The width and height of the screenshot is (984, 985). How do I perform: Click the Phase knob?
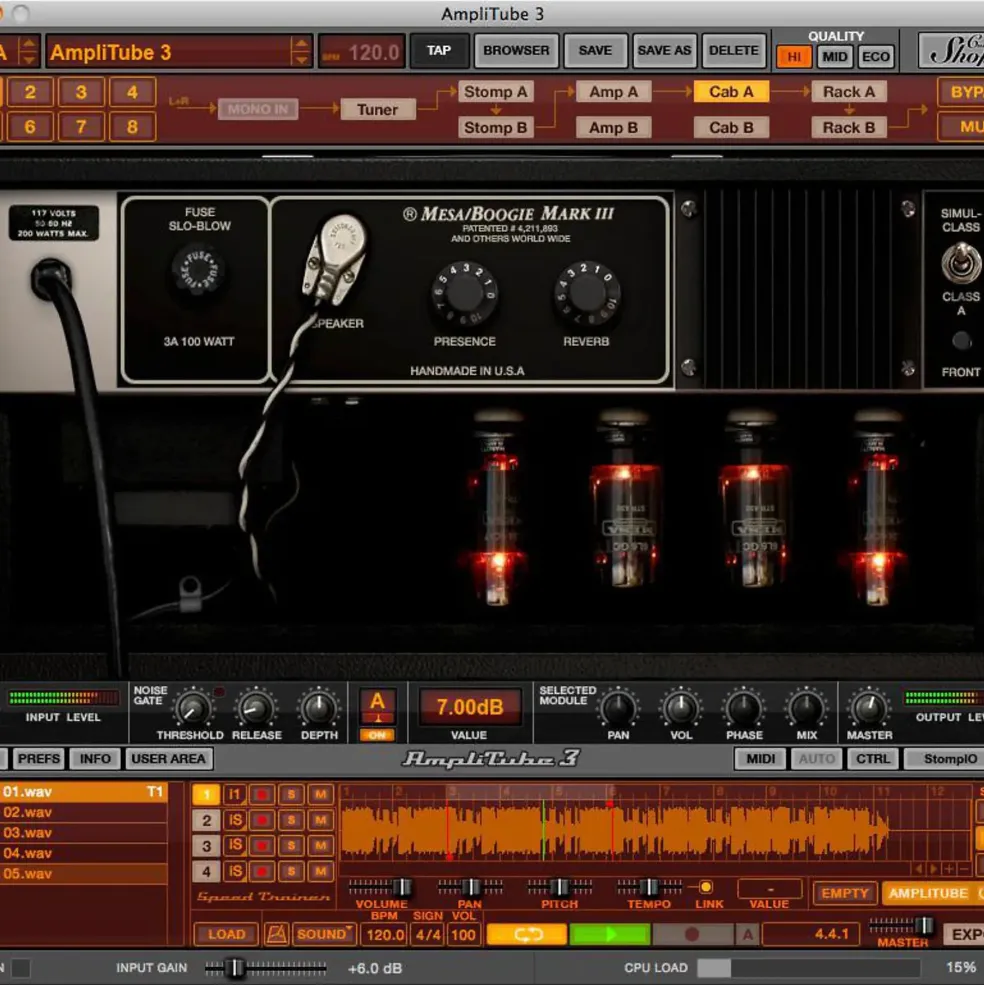744,709
